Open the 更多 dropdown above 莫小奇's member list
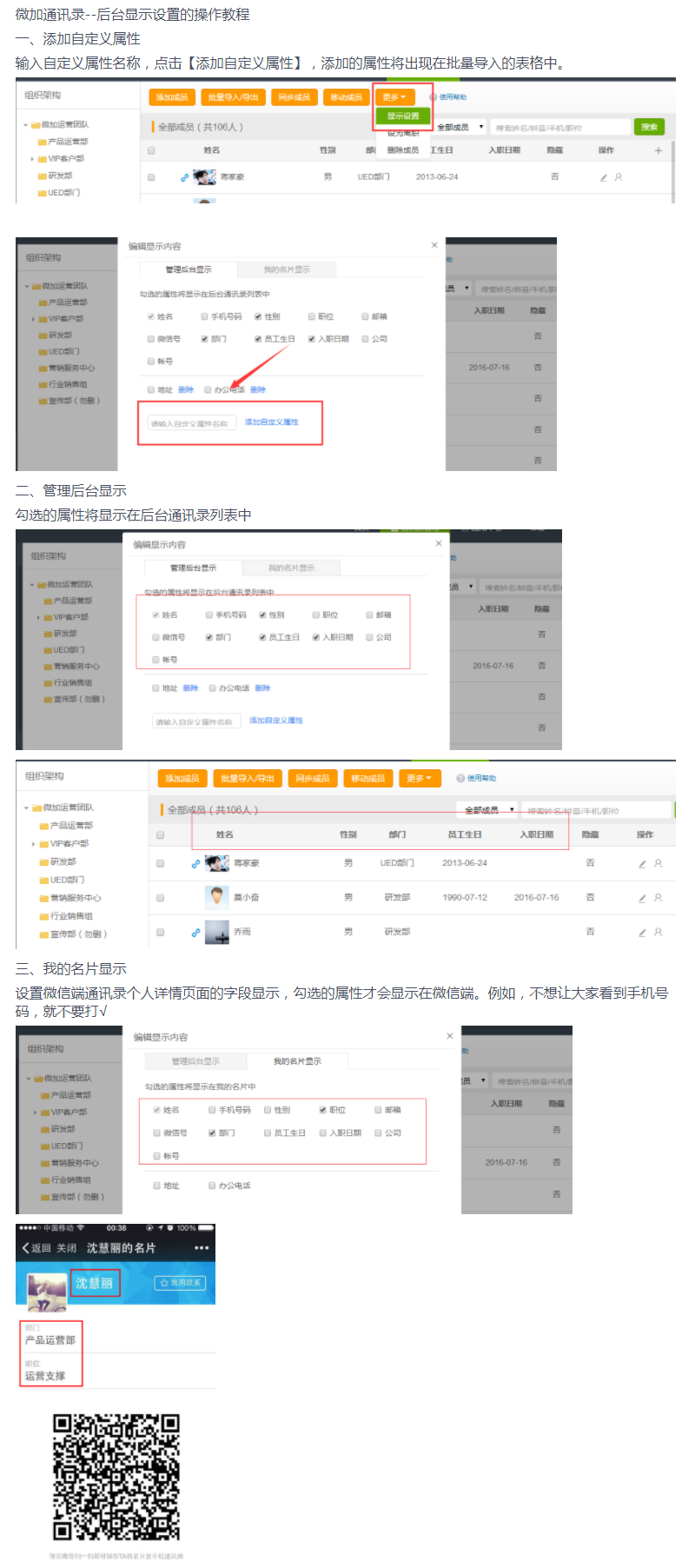The image size is (695, 1568). click(x=419, y=778)
